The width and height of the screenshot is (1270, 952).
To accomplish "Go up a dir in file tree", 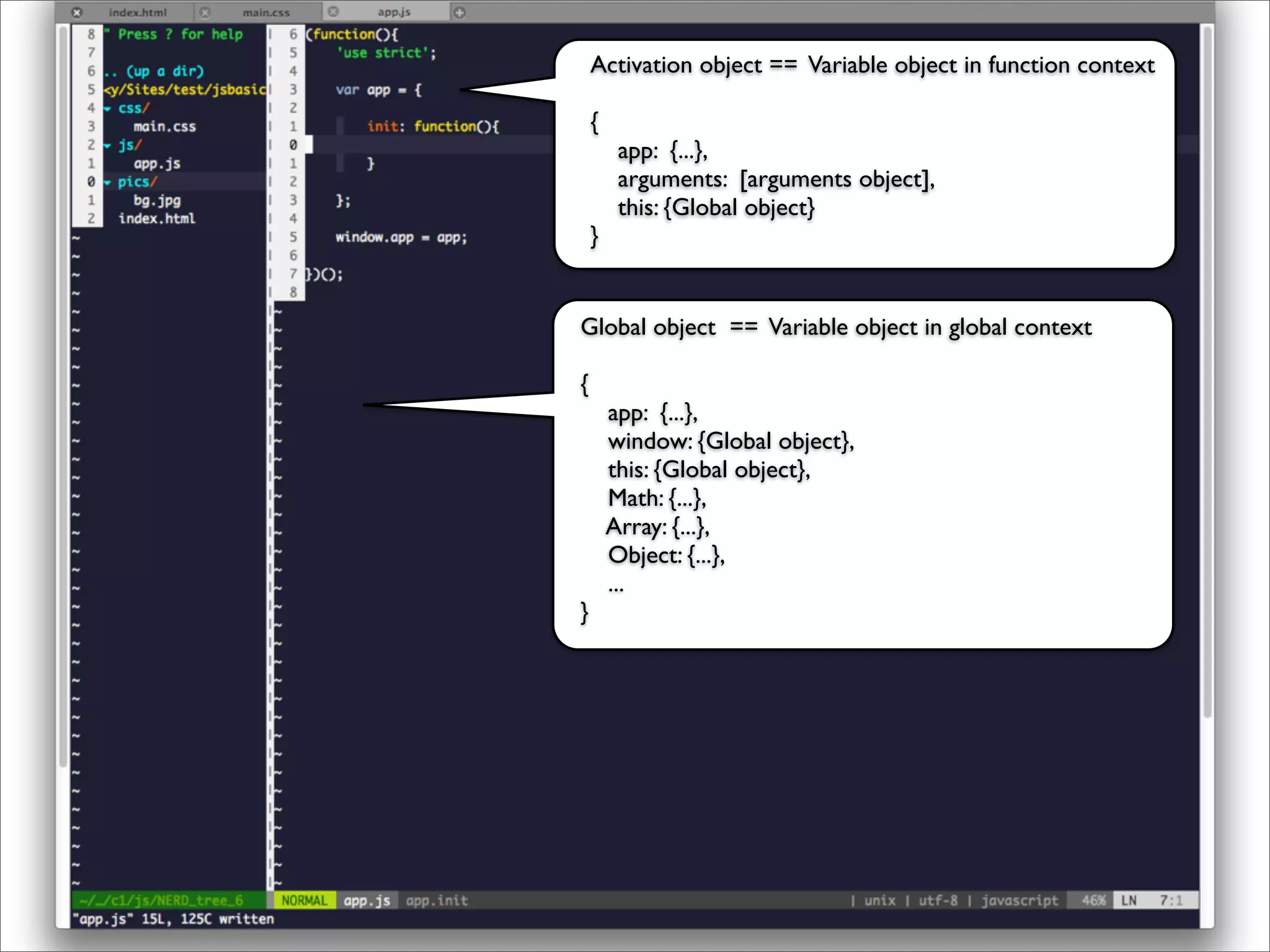I will click(154, 71).
